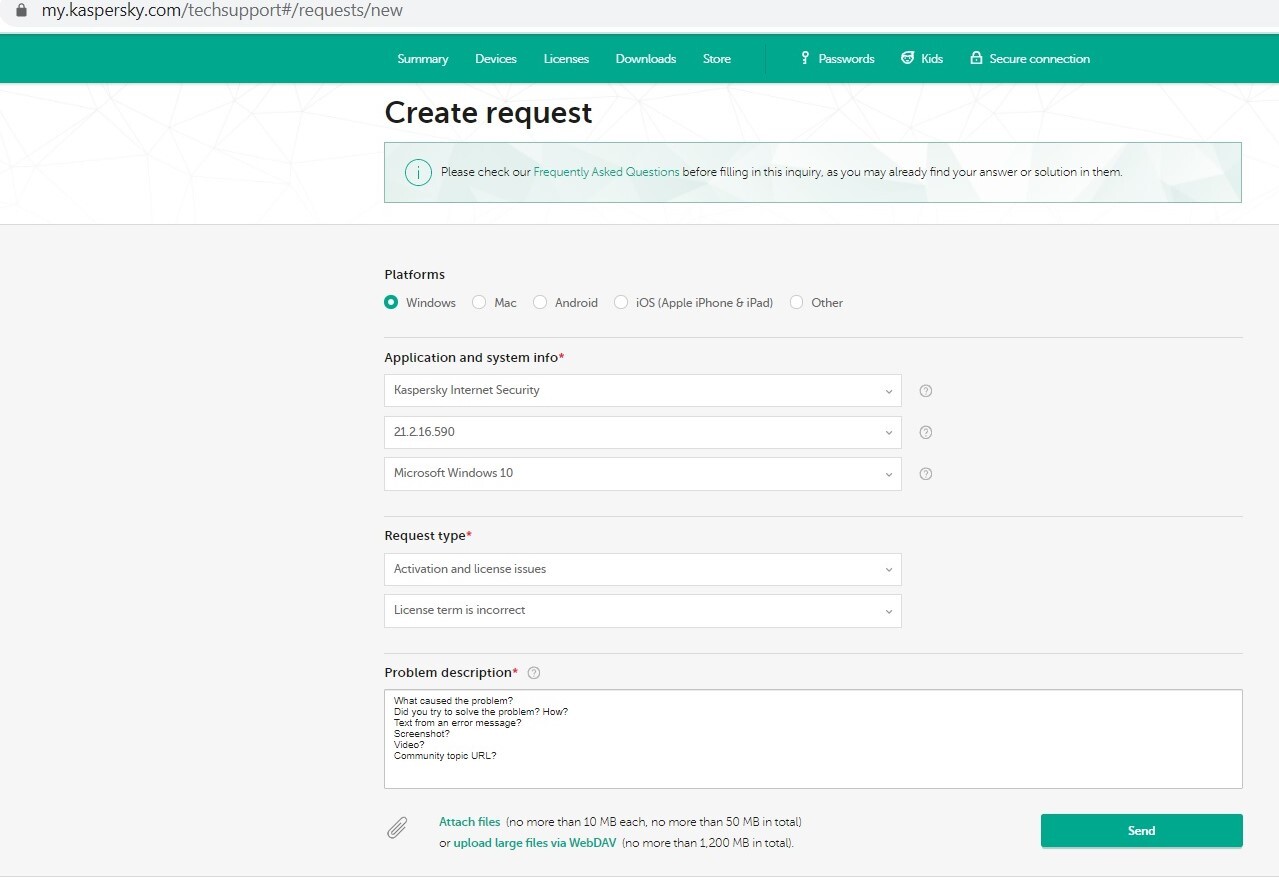Open the Summary tab
The width and height of the screenshot is (1279, 881).
pyautogui.click(x=423, y=59)
